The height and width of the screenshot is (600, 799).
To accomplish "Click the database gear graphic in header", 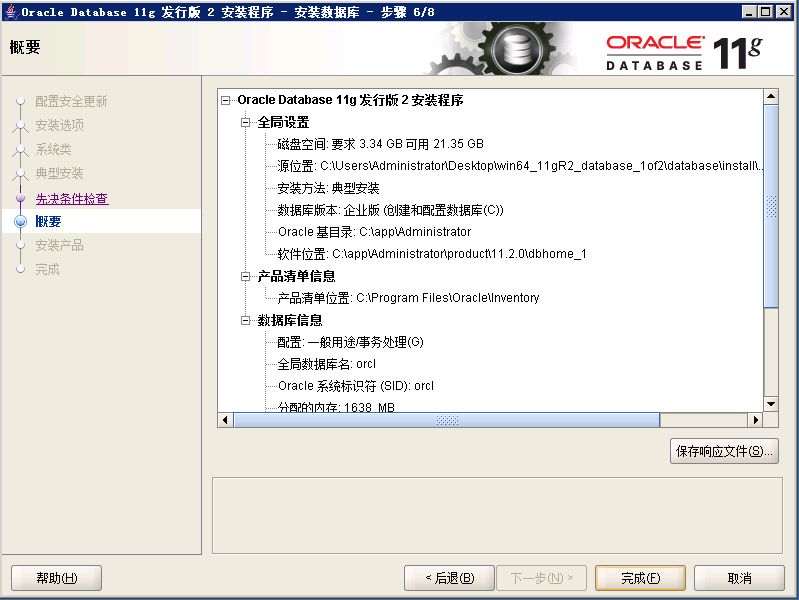I will coord(516,50).
